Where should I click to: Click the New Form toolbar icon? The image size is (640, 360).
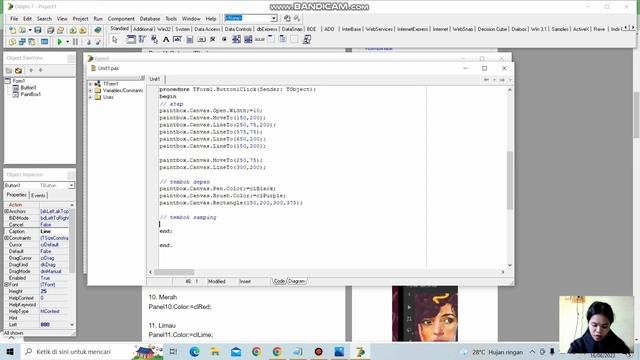coord(44,42)
